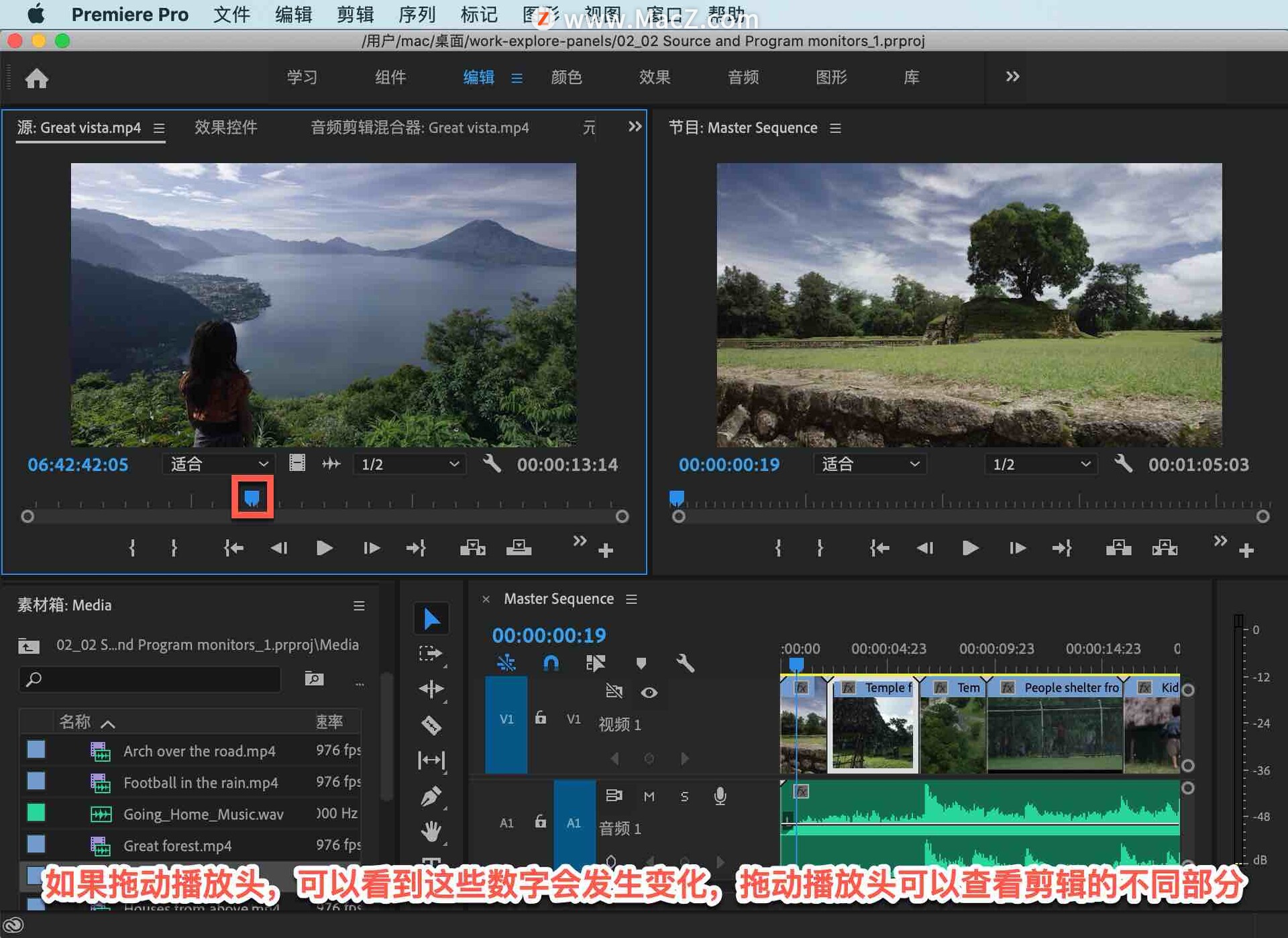Open Program monitor resolution dropdown 1/2
The image size is (1288, 938).
coord(1040,464)
